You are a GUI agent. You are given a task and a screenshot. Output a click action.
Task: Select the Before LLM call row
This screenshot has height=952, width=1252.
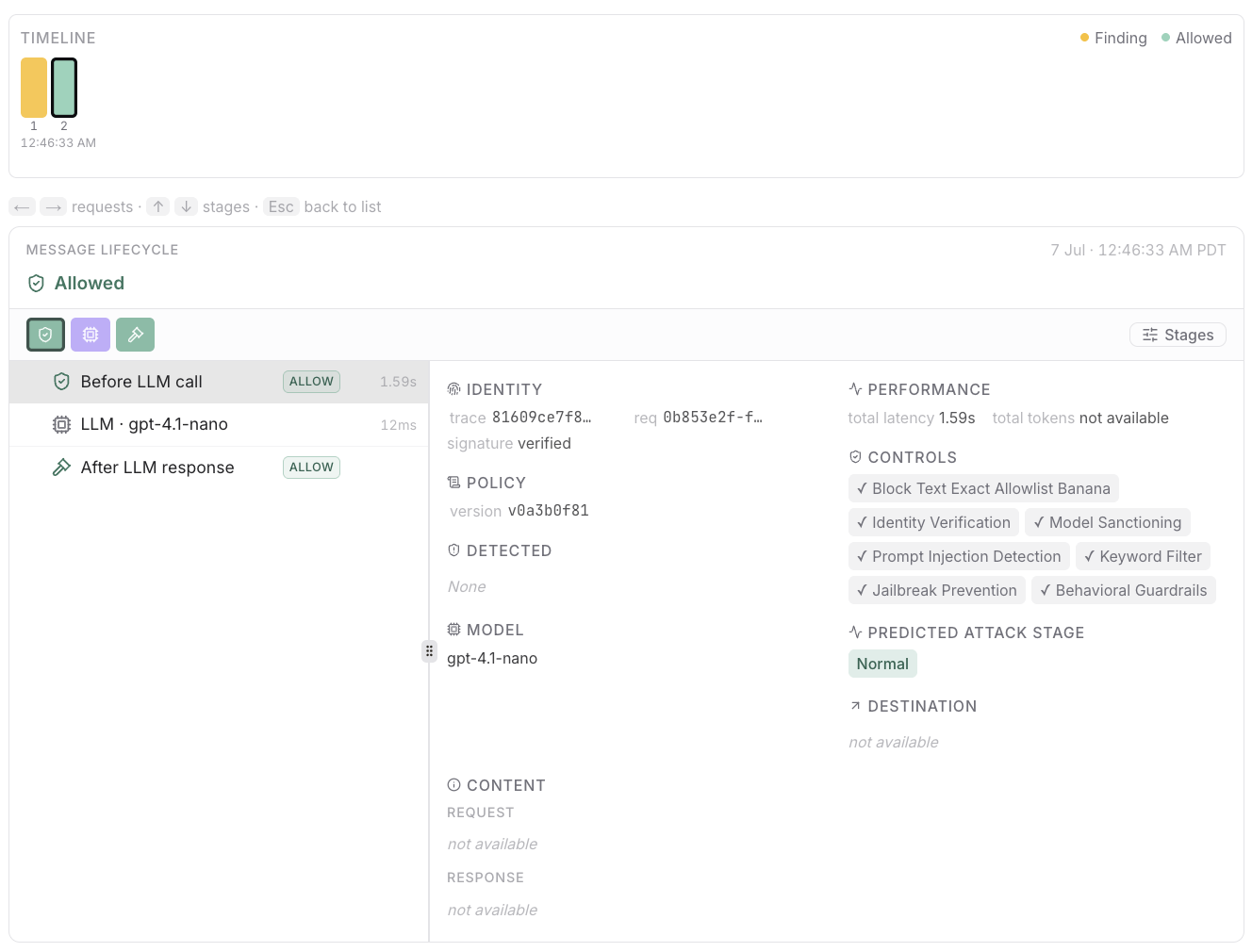(219, 382)
